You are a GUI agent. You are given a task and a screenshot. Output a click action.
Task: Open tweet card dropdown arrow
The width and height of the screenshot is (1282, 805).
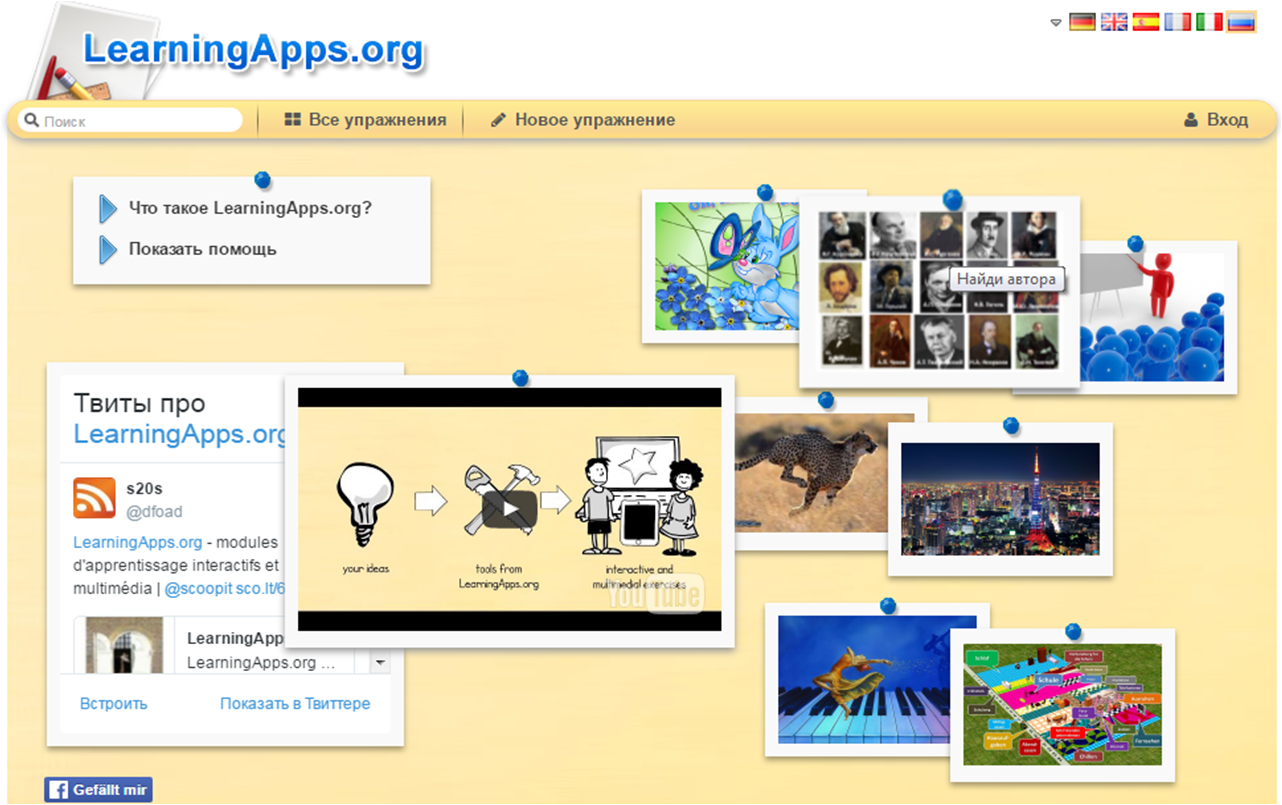point(380,662)
